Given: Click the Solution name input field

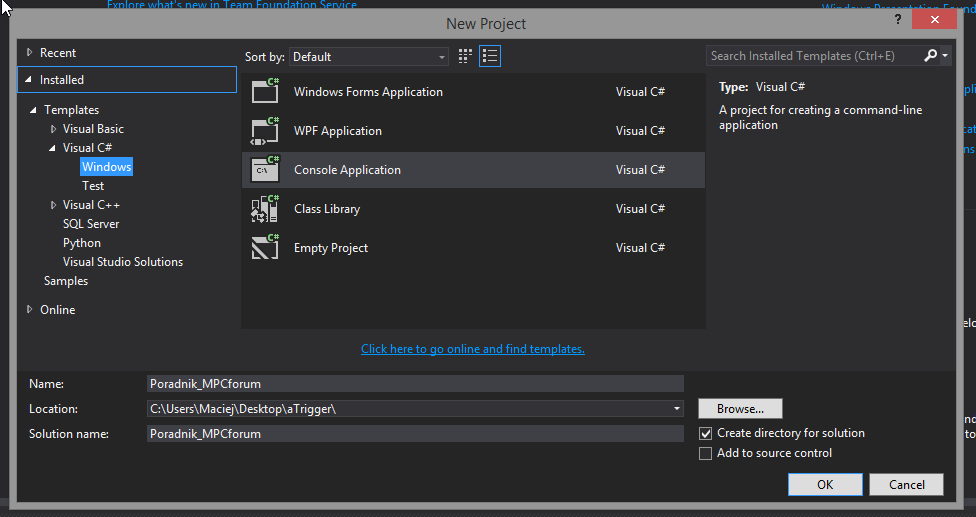Looking at the screenshot, I should point(415,434).
